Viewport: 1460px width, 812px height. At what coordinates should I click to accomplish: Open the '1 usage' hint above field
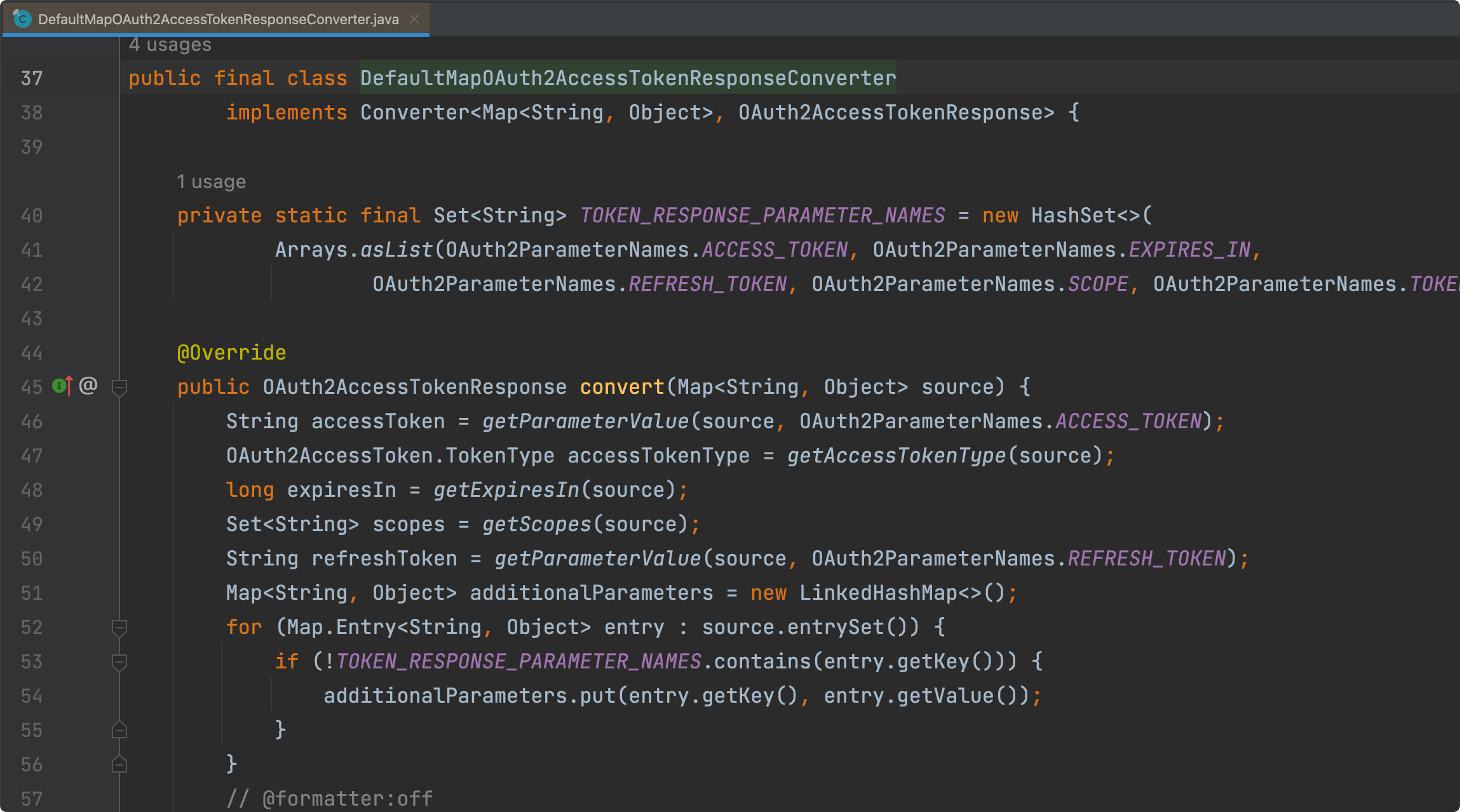[x=211, y=182]
